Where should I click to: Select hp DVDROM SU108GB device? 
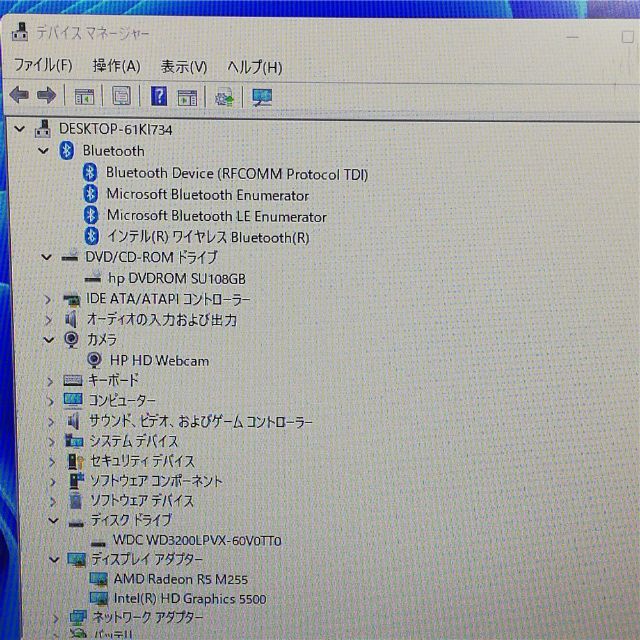tap(177, 279)
